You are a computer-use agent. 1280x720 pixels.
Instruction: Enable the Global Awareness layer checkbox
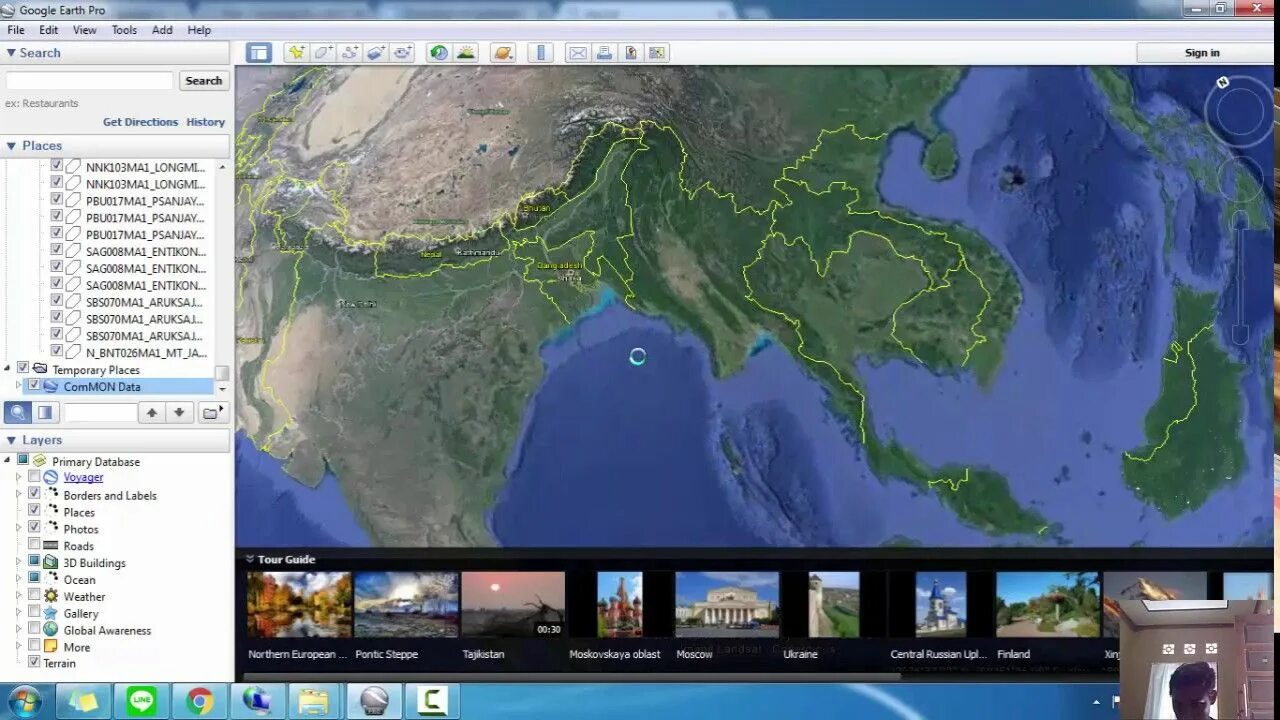(34, 629)
